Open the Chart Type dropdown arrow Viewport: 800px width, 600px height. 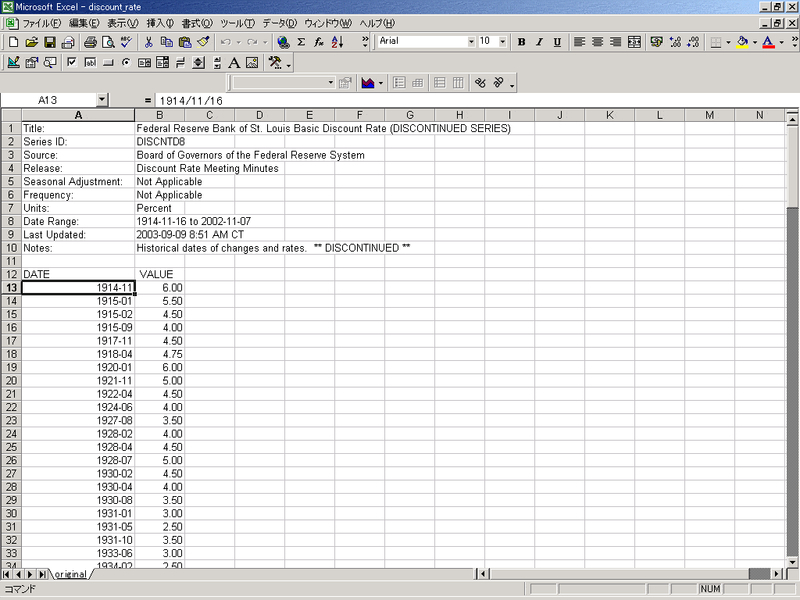381,83
